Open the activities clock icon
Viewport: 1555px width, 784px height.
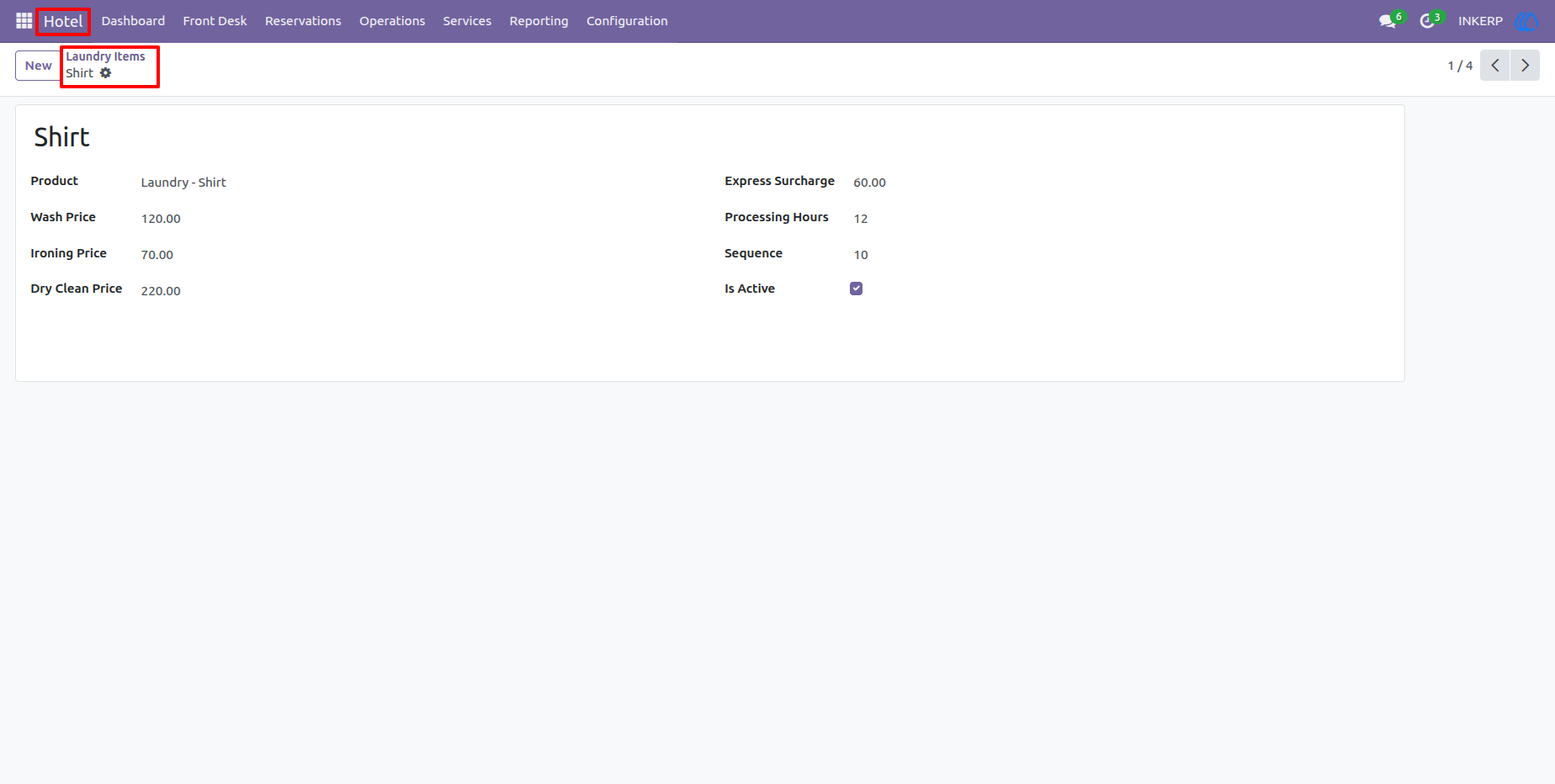pyautogui.click(x=1427, y=21)
